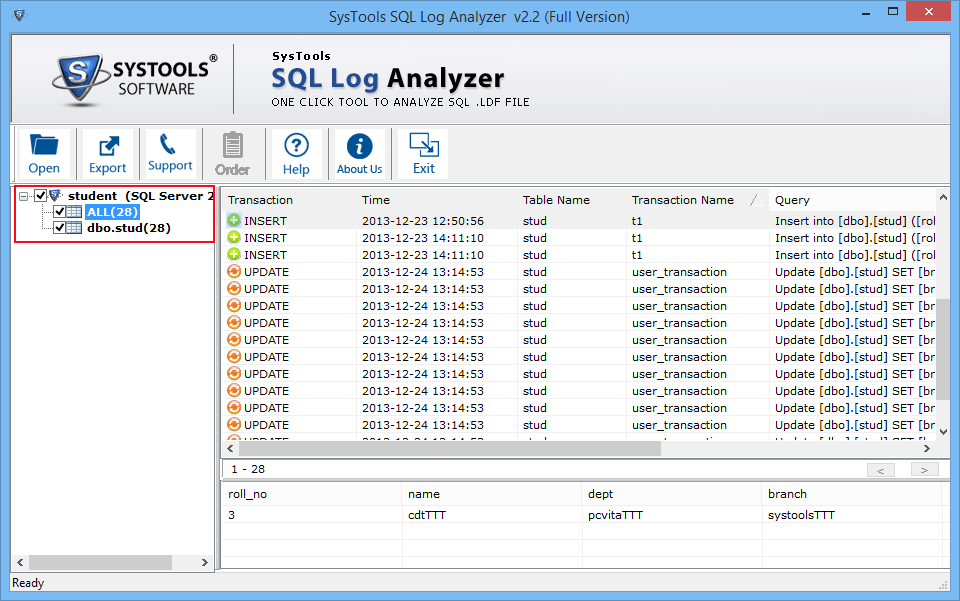Viewport: 960px width, 601px height.
Task: Click the Table Name column header
Action: point(556,200)
